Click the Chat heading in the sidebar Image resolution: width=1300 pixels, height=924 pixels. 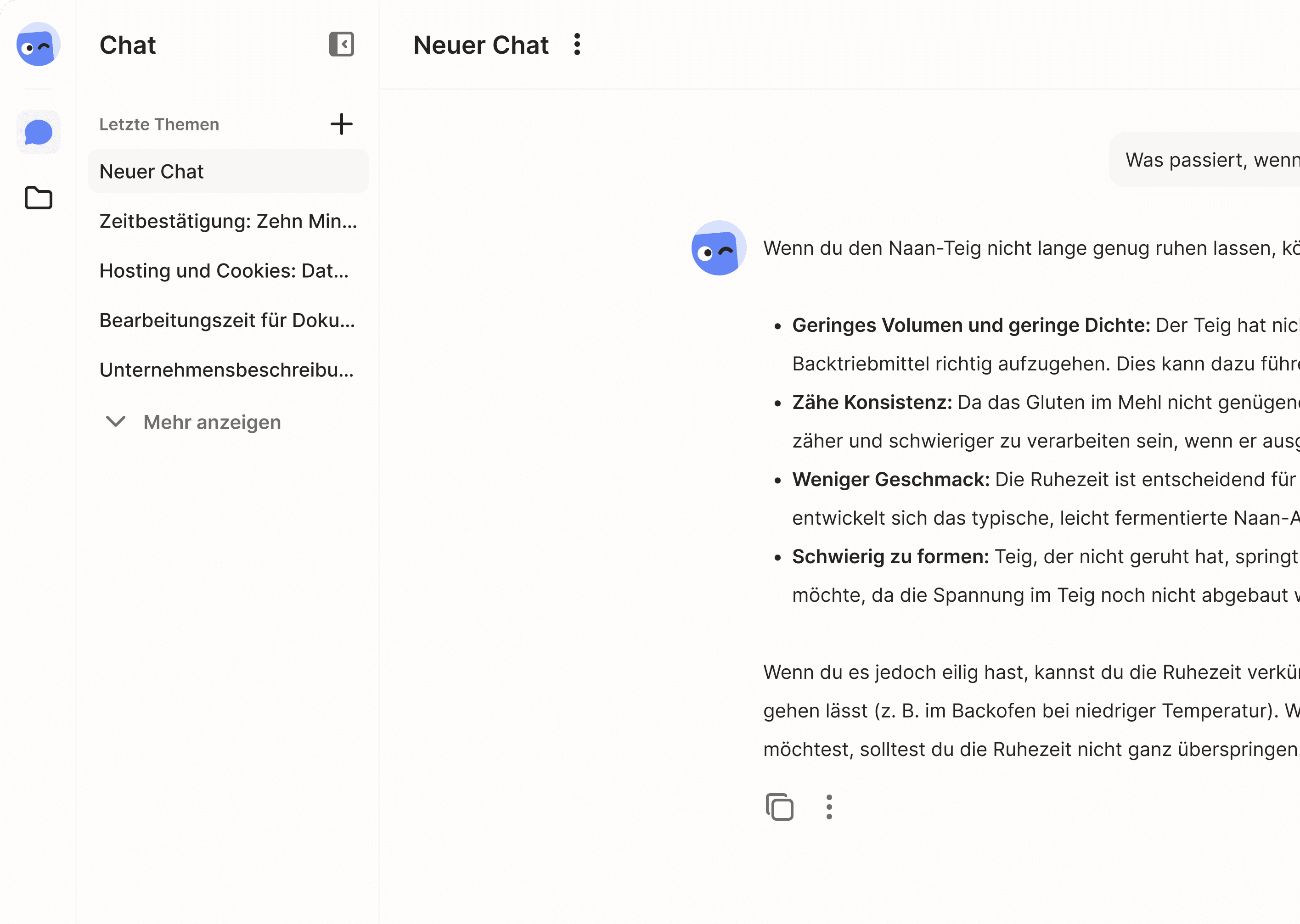tap(128, 45)
